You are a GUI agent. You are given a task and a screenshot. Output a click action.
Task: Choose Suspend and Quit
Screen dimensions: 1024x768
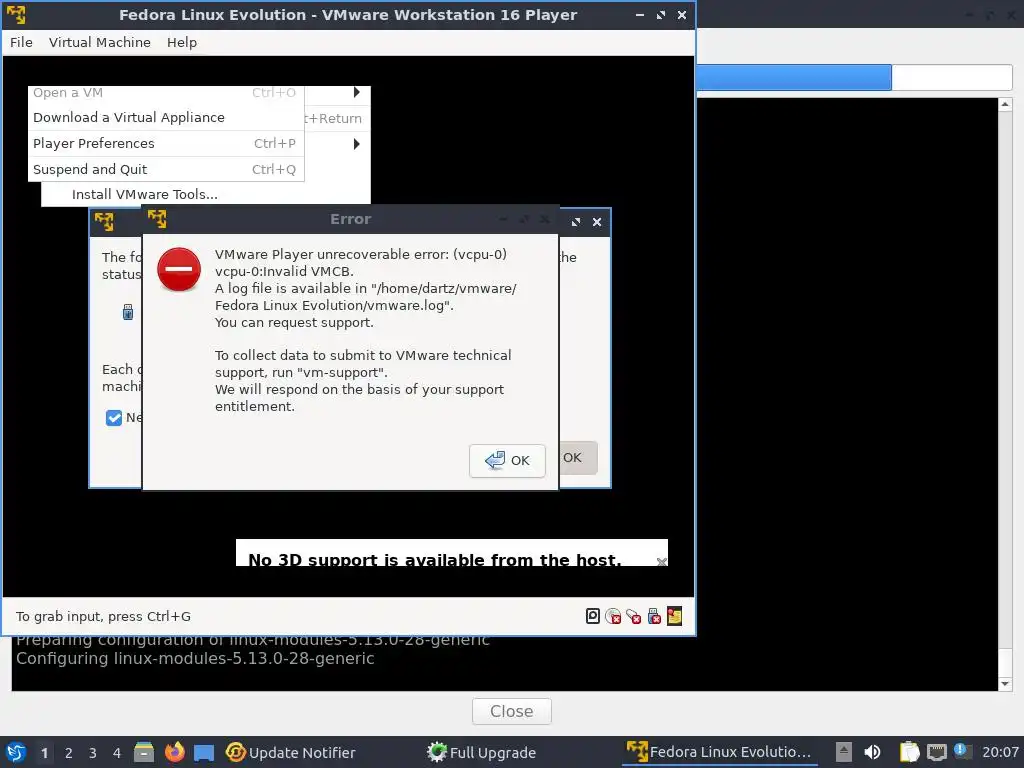click(x=166, y=169)
